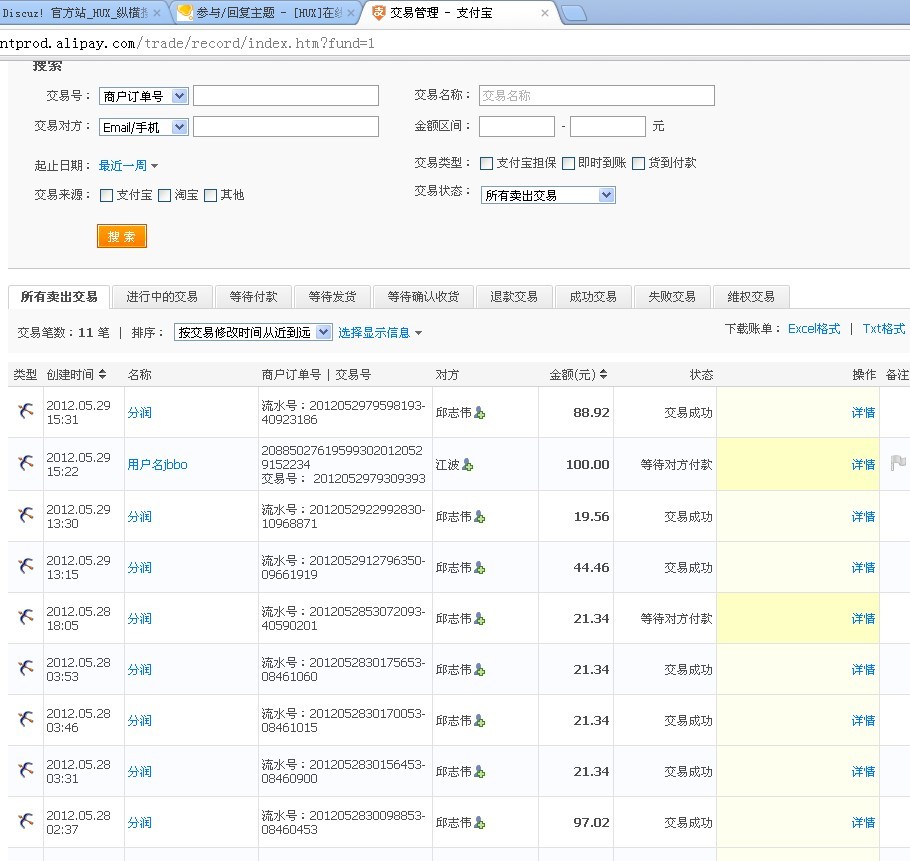The image size is (910, 861).
Task: Open the 退款交易 tab
Action: tap(514, 297)
